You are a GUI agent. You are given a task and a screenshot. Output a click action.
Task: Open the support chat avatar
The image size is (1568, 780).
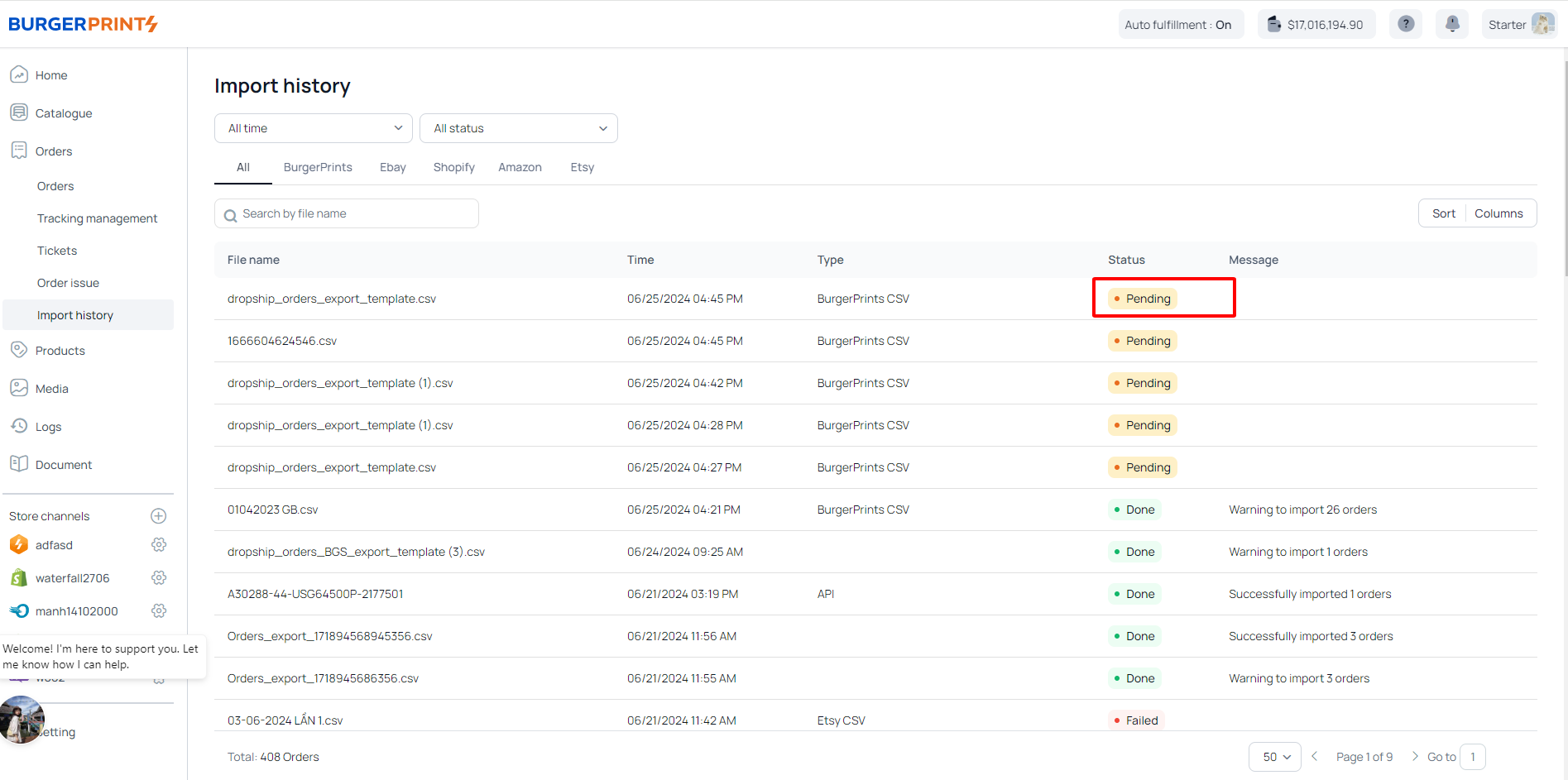click(x=22, y=719)
